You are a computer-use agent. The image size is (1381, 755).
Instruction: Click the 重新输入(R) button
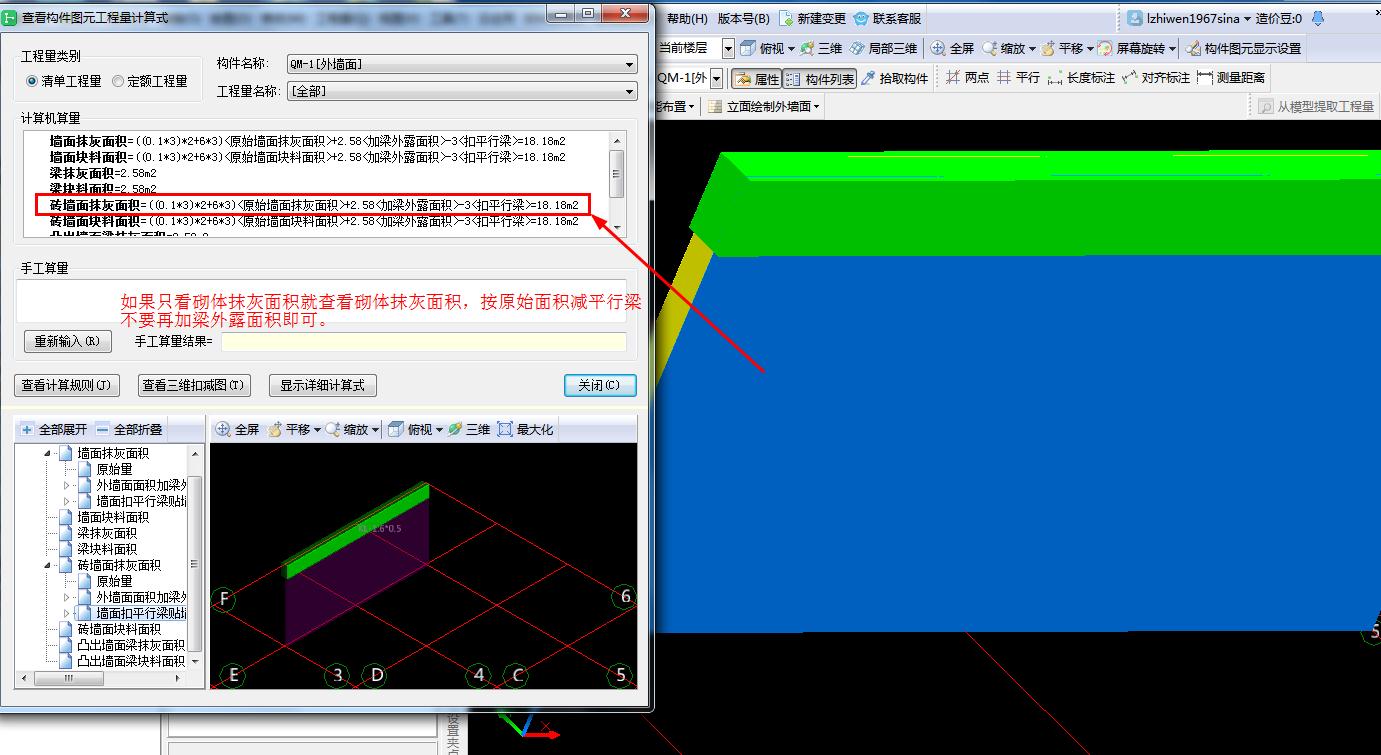point(67,341)
